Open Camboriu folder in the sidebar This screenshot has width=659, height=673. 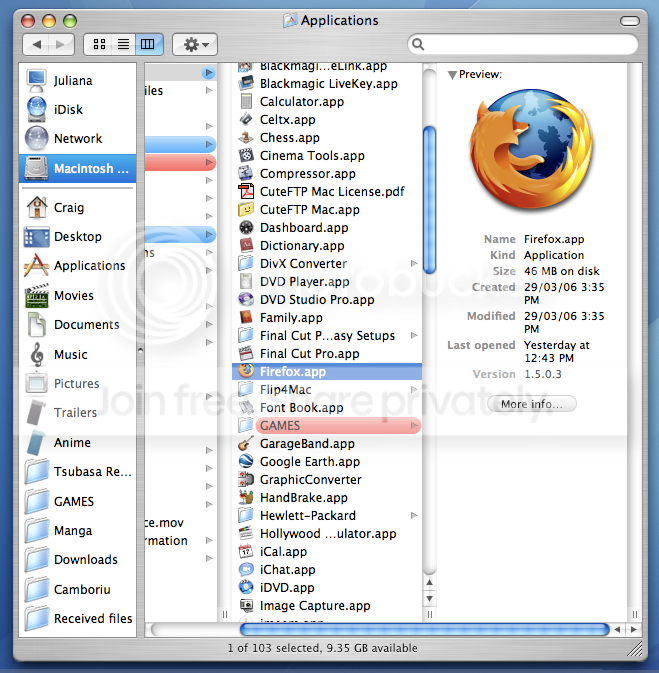click(78, 589)
